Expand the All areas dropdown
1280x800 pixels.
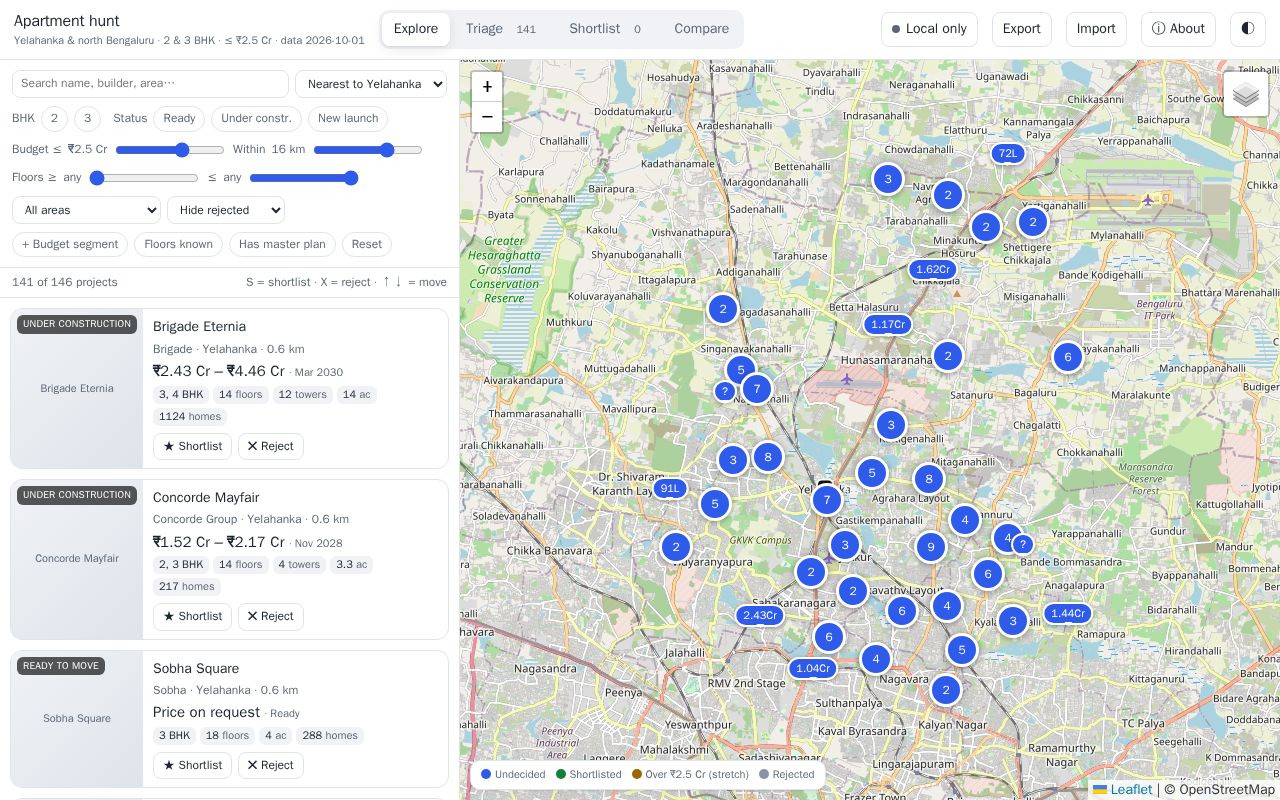pyautogui.click(x=86, y=210)
